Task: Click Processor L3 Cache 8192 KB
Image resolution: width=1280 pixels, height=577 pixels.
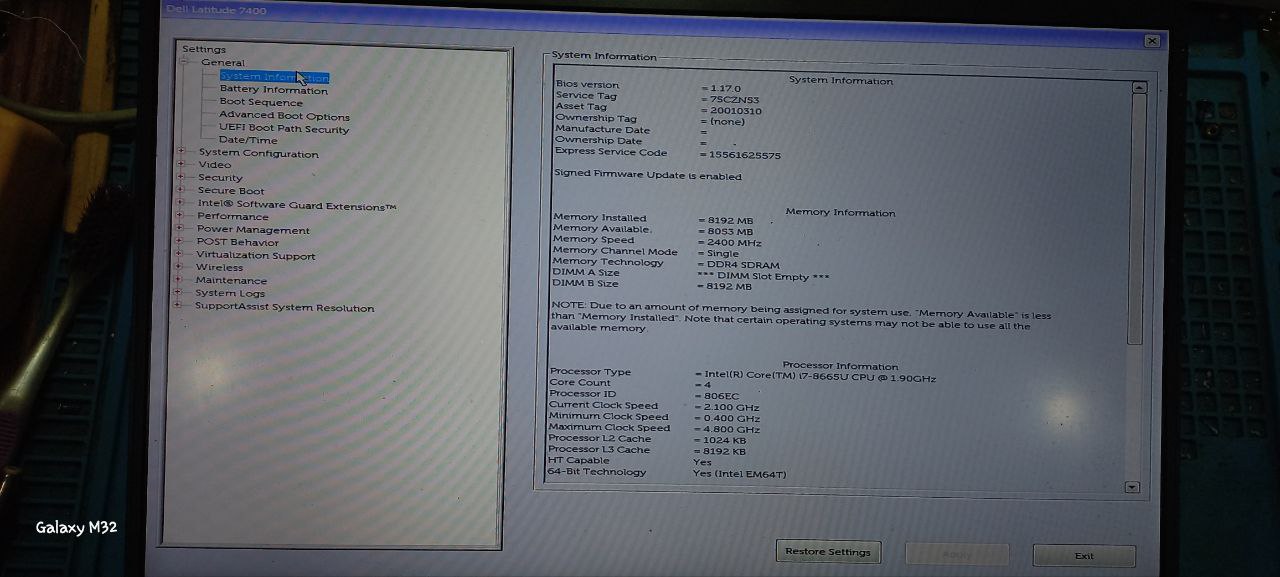Action: coord(723,452)
